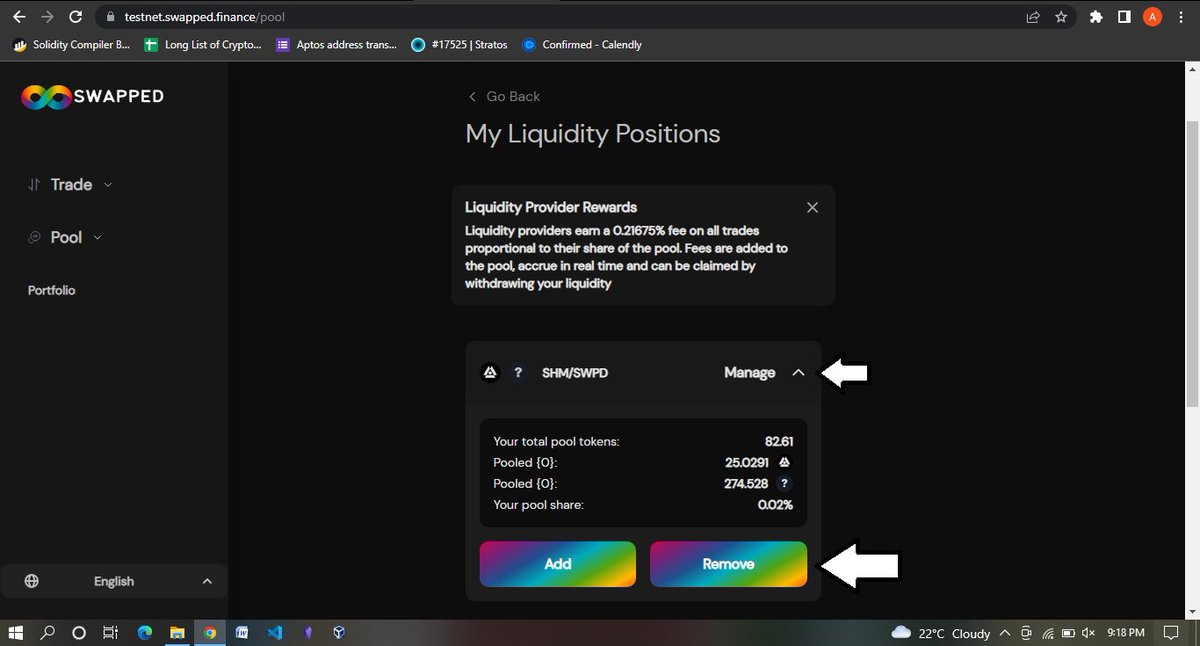
Task: Bookmark this page with the star icon
Action: 1061,17
